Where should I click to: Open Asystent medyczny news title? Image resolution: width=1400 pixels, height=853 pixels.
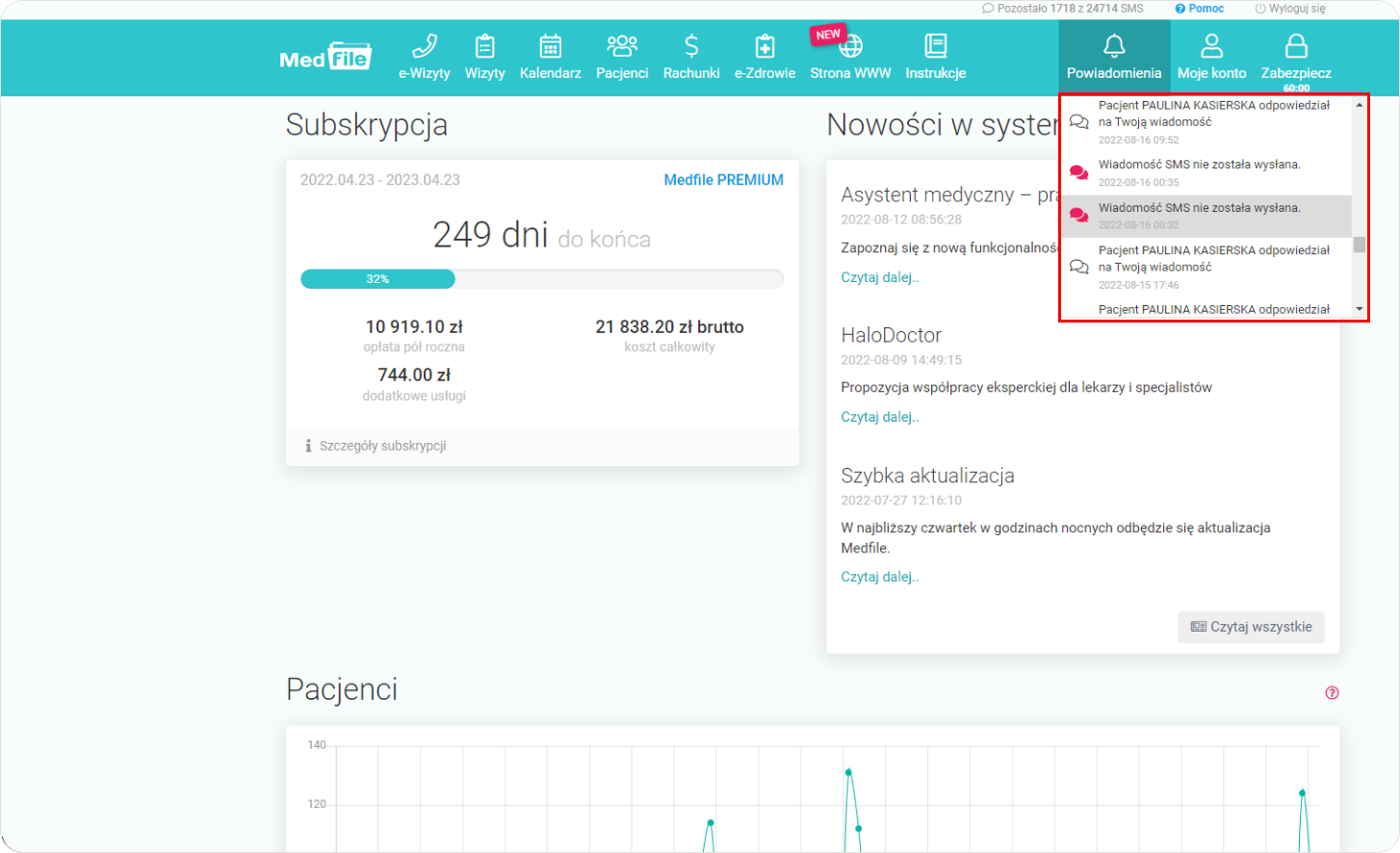coord(949,194)
